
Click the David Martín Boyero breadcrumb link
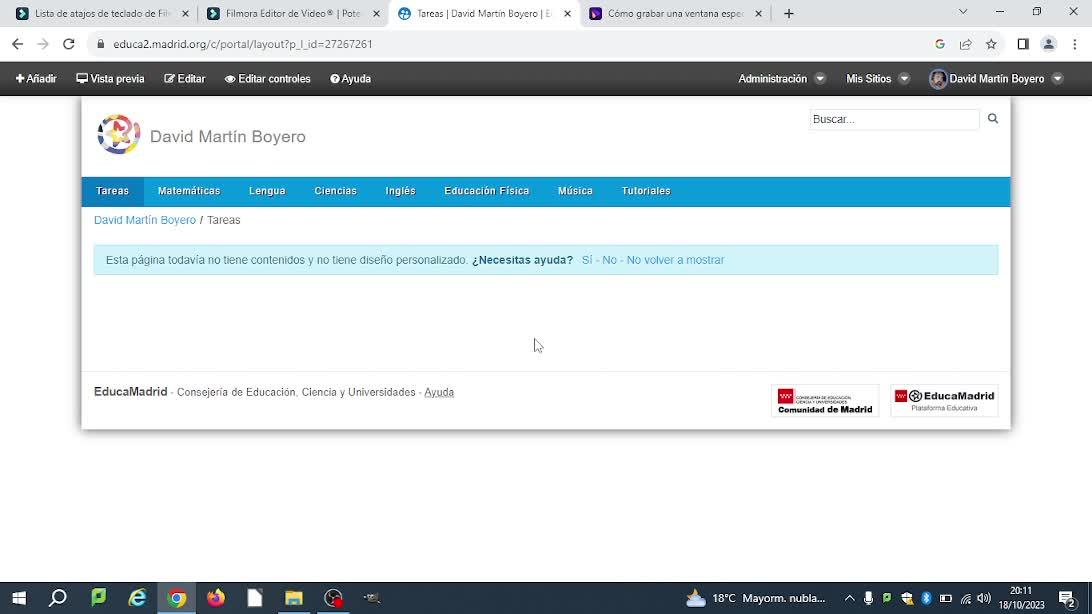tap(145, 220)
